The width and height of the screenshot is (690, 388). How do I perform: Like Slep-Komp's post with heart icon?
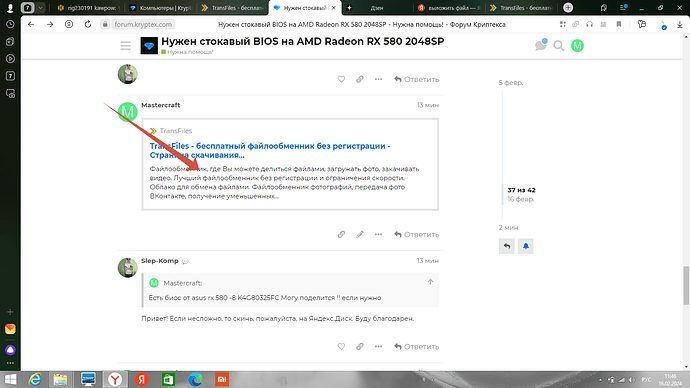click(341, 347)
